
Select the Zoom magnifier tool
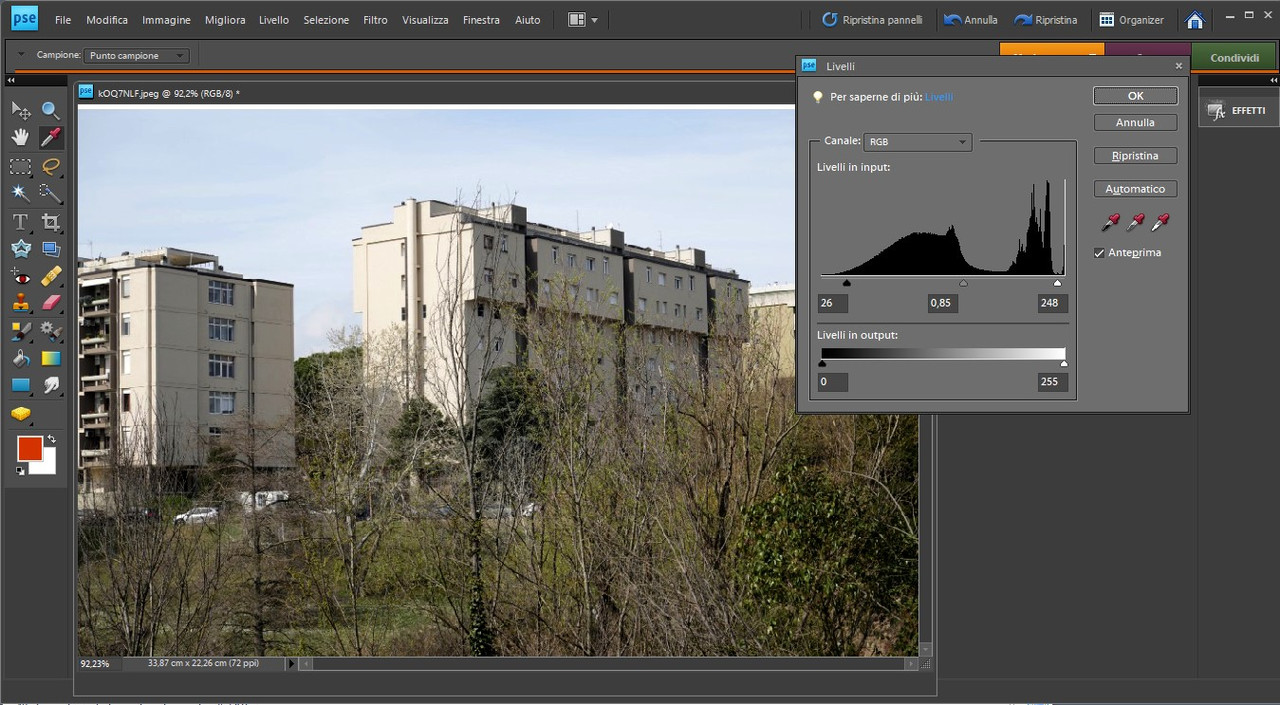(51, 110)
